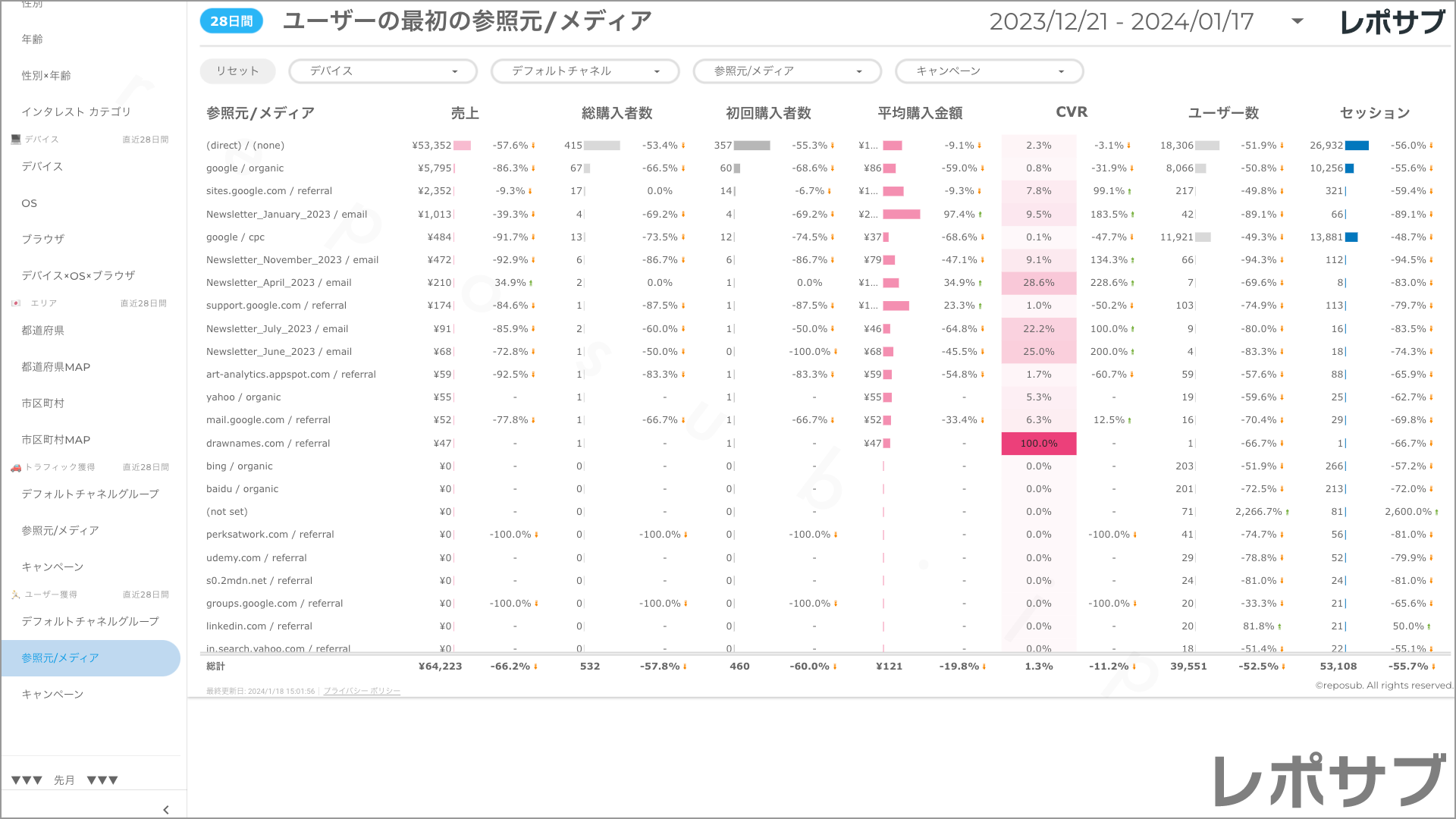This screenshot has height=819, width=1456.
Task: Click the 28日間 period badge
Action: tap(231, 21)
